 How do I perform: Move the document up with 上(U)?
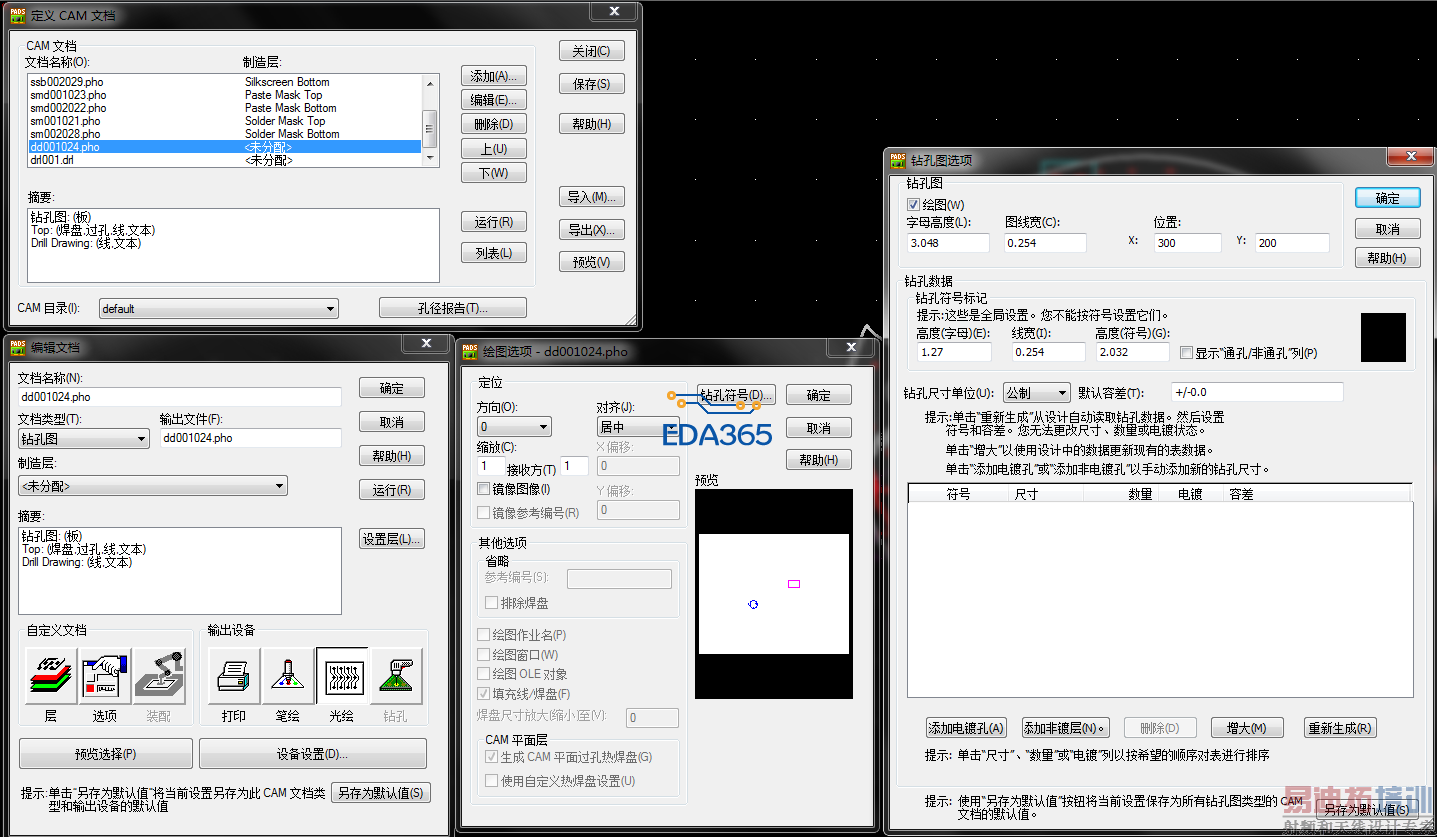(494, 149)
